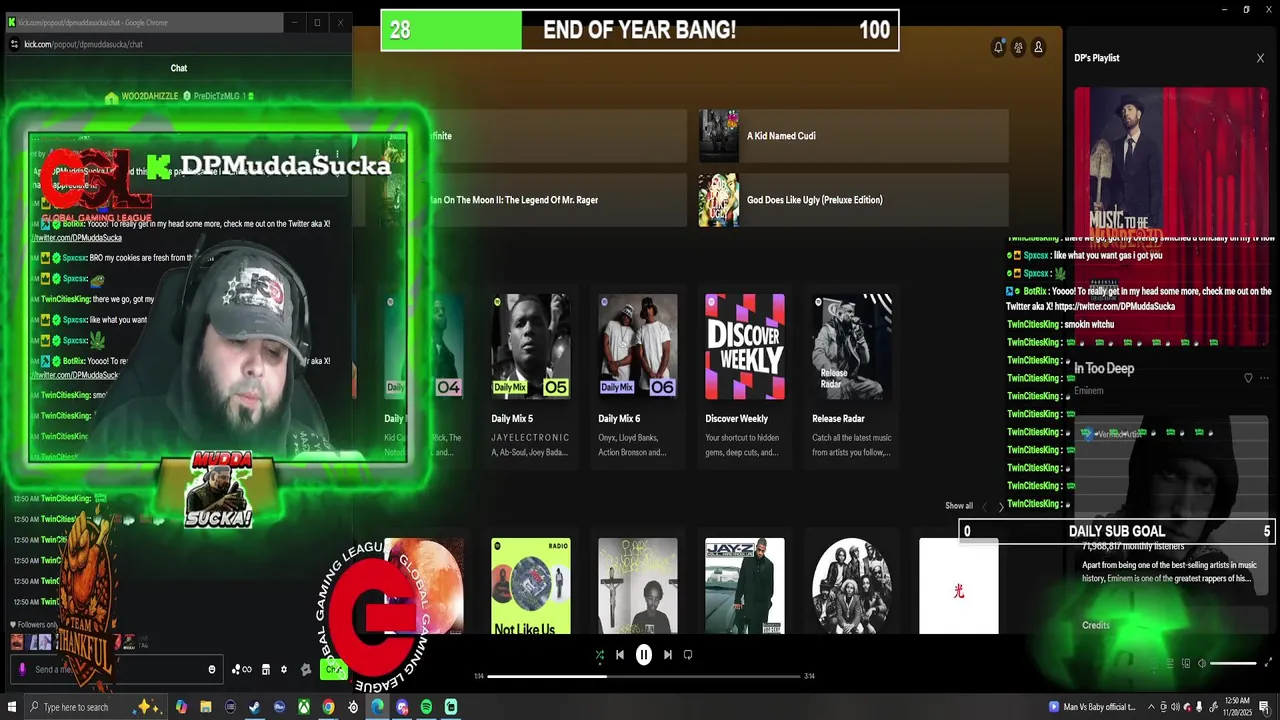1280x720 pixels.
Task: Toggle shuffle in Spotify player
Action: [x=599, y=655]
